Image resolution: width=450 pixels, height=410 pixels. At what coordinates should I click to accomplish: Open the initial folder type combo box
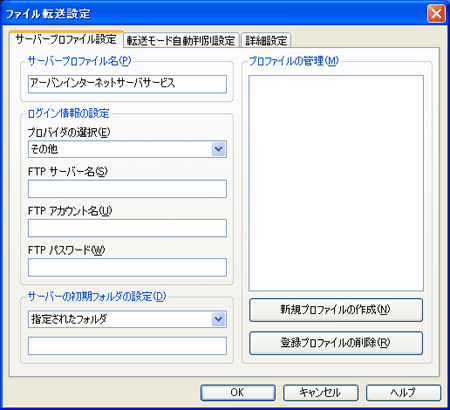127,319
